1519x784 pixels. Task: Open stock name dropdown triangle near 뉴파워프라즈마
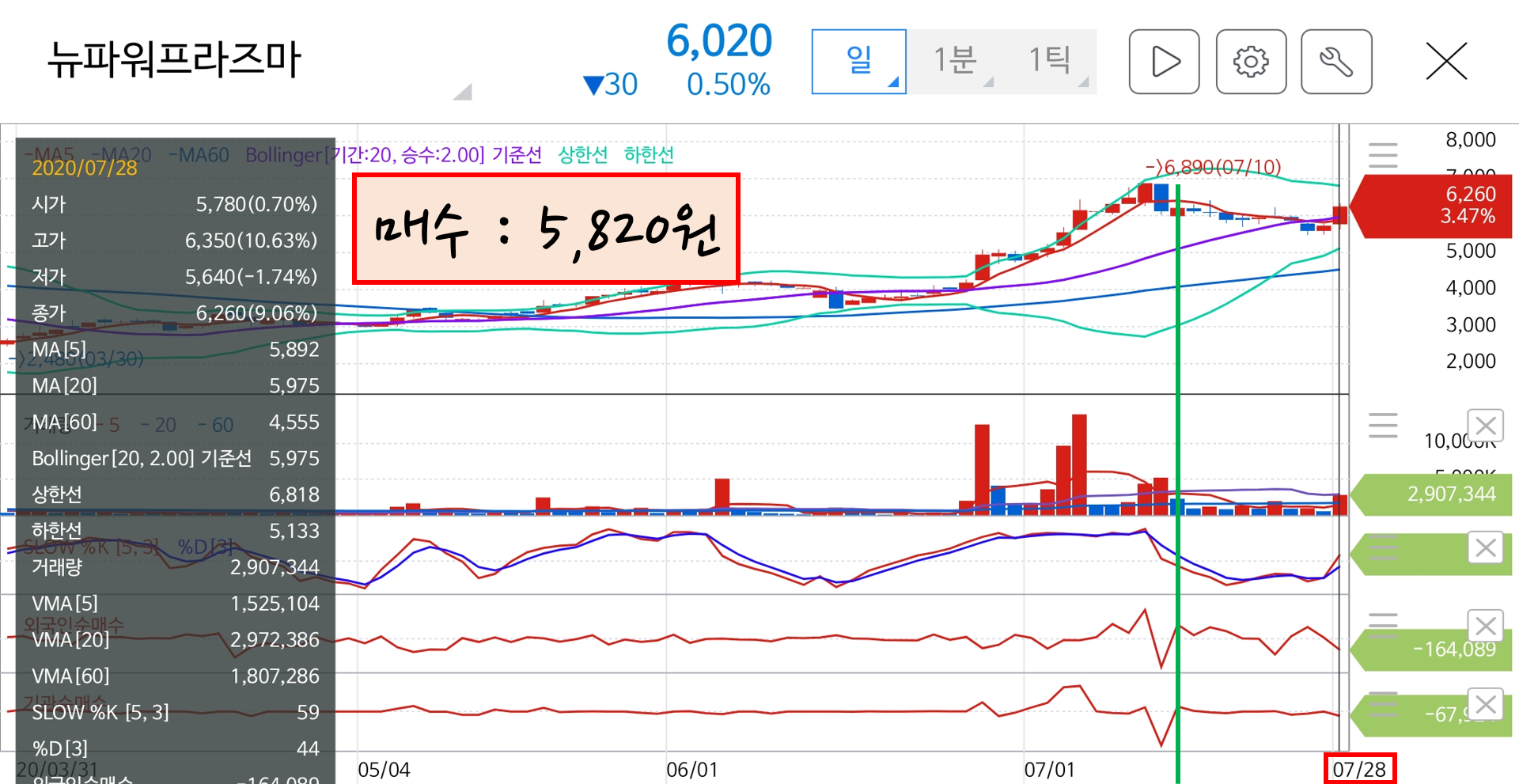tap(464, 91)
